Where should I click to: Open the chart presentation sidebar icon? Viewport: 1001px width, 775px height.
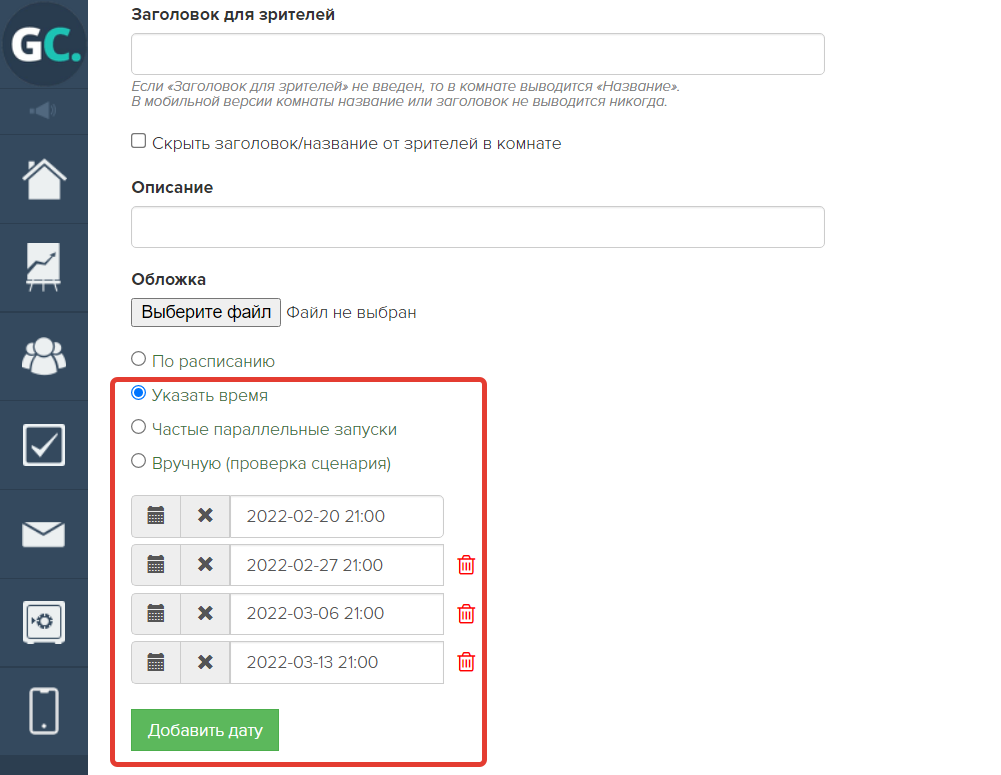coord(44,267)
